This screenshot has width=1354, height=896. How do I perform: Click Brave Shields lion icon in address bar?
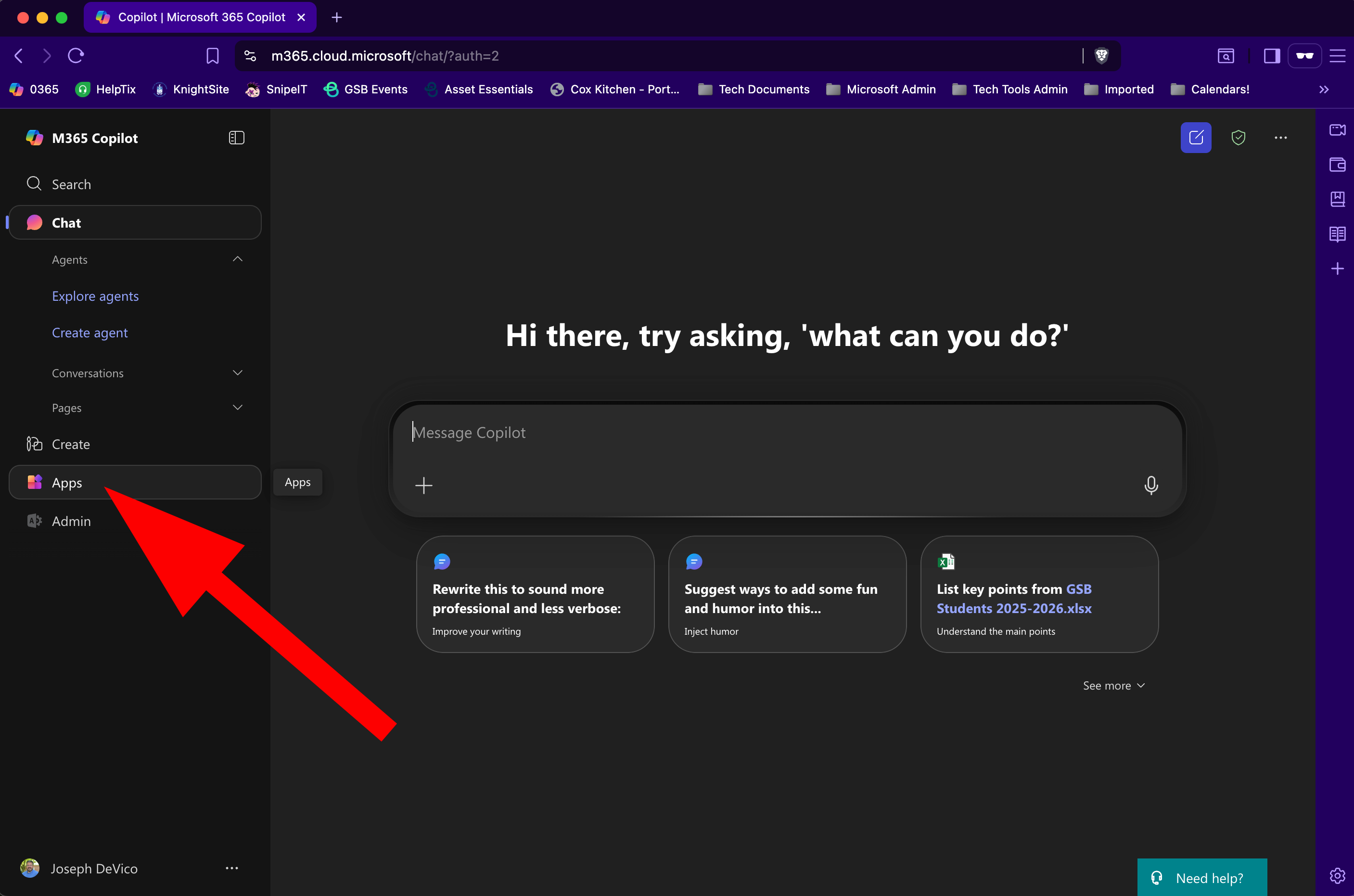tap(1101, 55)
